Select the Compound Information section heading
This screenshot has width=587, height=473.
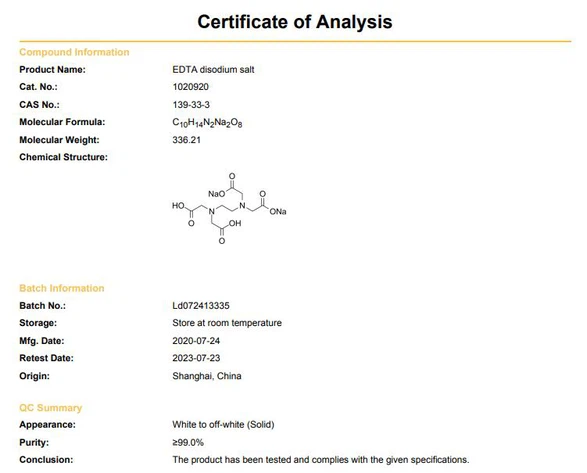74,52
